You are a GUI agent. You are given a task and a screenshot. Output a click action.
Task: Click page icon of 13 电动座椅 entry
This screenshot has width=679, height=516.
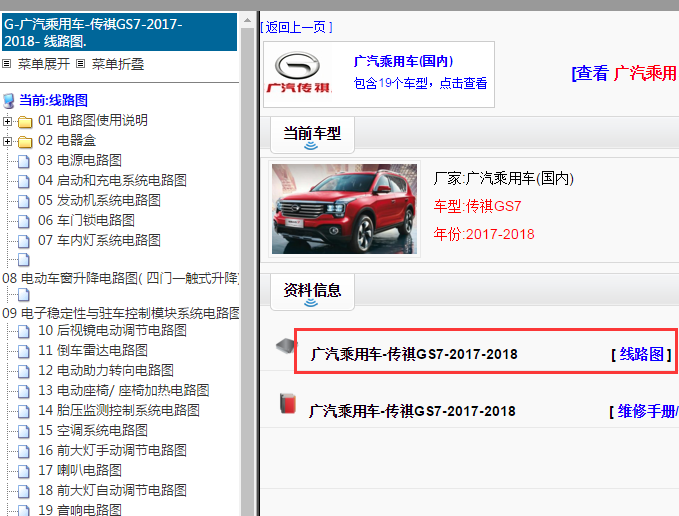[24, 391]
